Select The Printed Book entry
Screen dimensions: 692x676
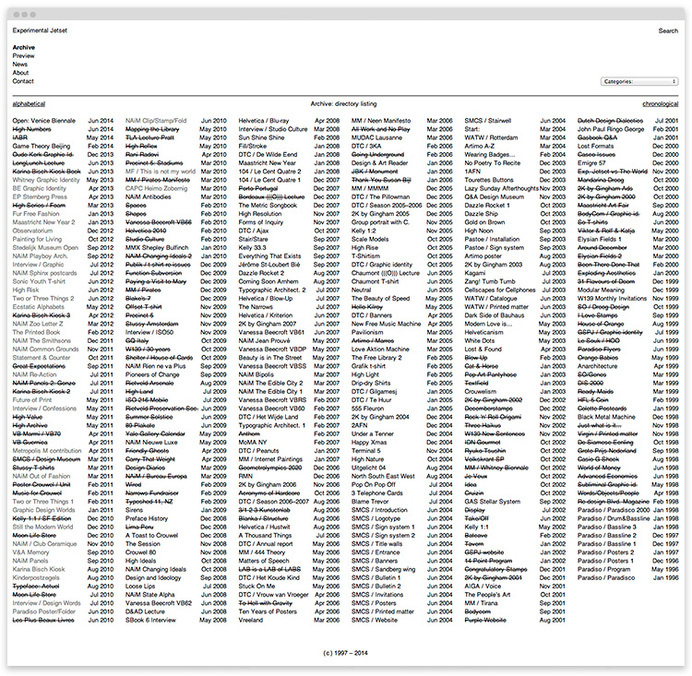pos(36,332)
